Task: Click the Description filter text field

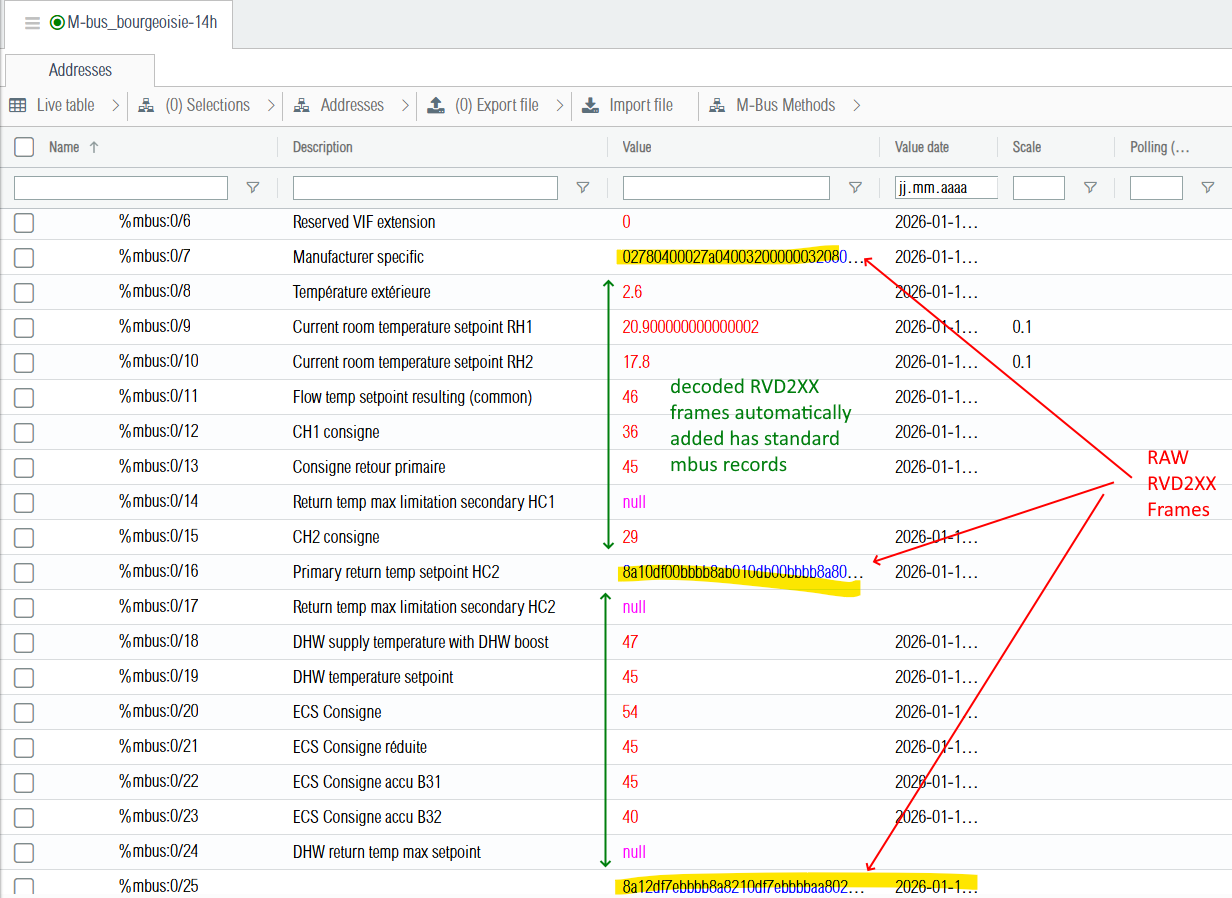Action: (x=425, y=188)
